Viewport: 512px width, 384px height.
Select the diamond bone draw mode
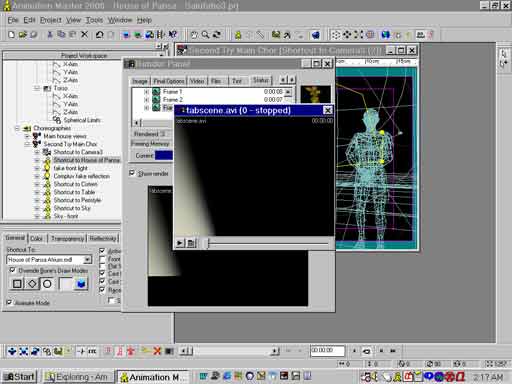coord(32,284)
